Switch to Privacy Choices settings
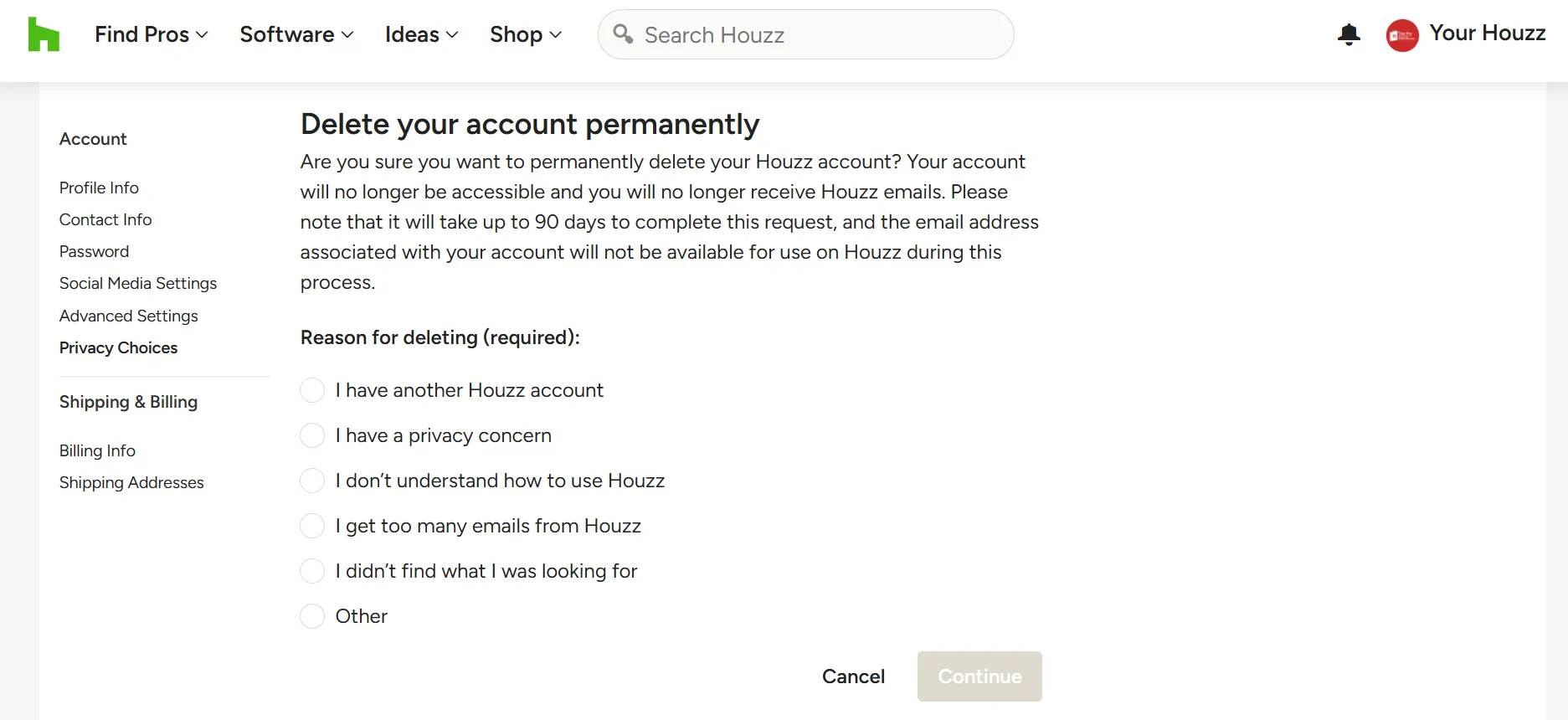Viewport: 1568px width, 720px height. pyautogui.click(x=118, y=347)
